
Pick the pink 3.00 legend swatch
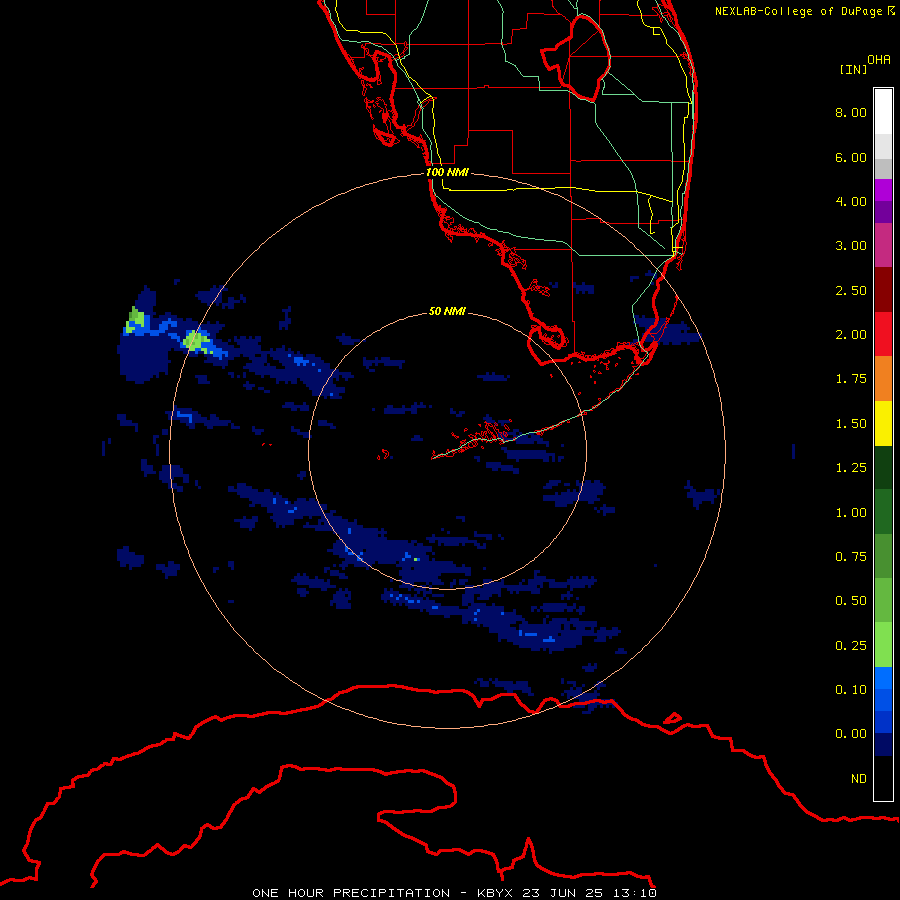883,245
